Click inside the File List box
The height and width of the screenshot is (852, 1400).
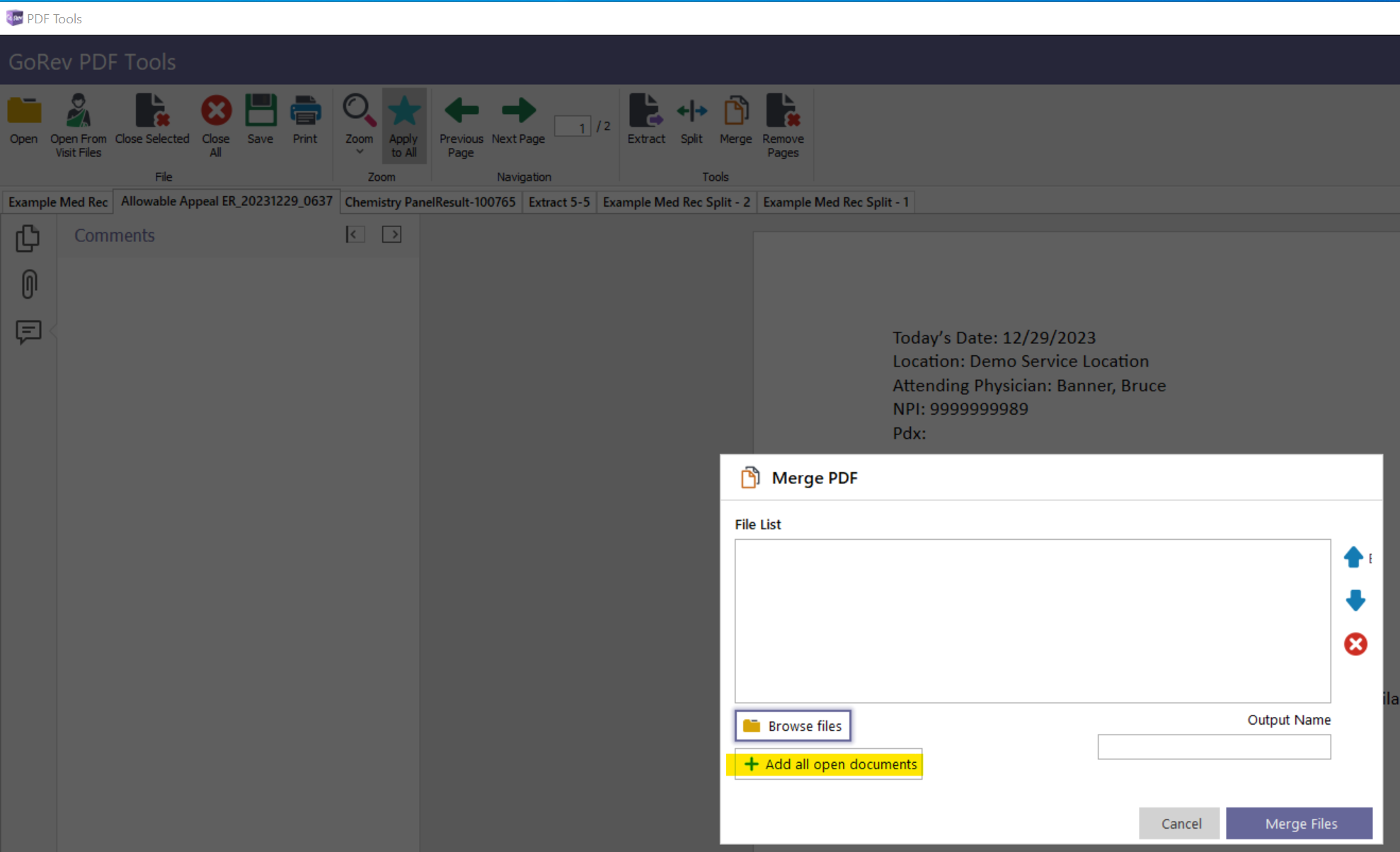tap(1033, 621)
